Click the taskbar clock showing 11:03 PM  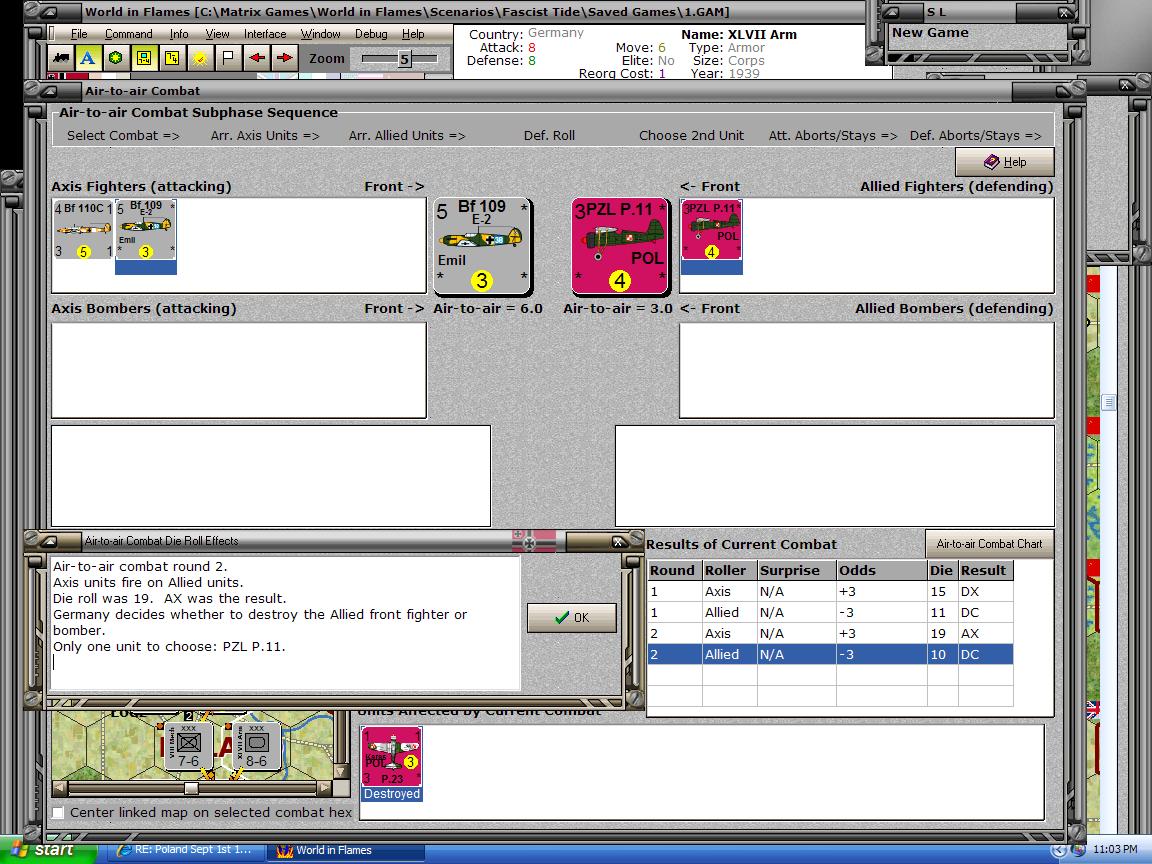(x=1115, y=849)
